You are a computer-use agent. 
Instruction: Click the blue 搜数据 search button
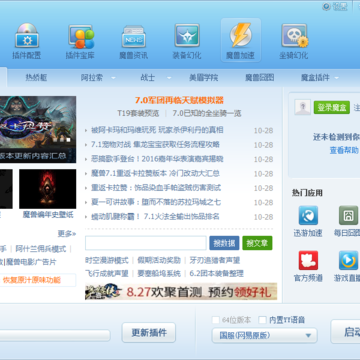[224, 243]
